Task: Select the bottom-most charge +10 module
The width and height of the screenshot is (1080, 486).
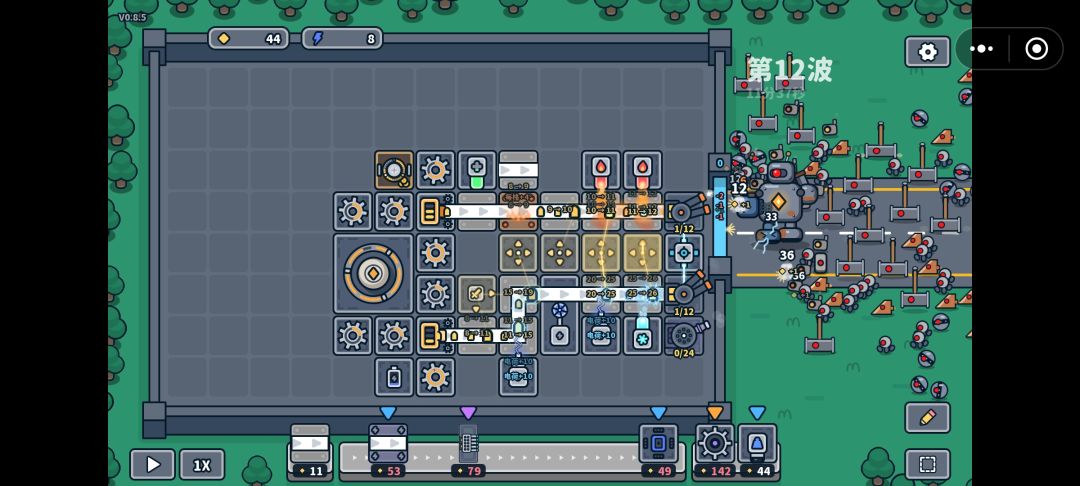Action: point(518,377)
